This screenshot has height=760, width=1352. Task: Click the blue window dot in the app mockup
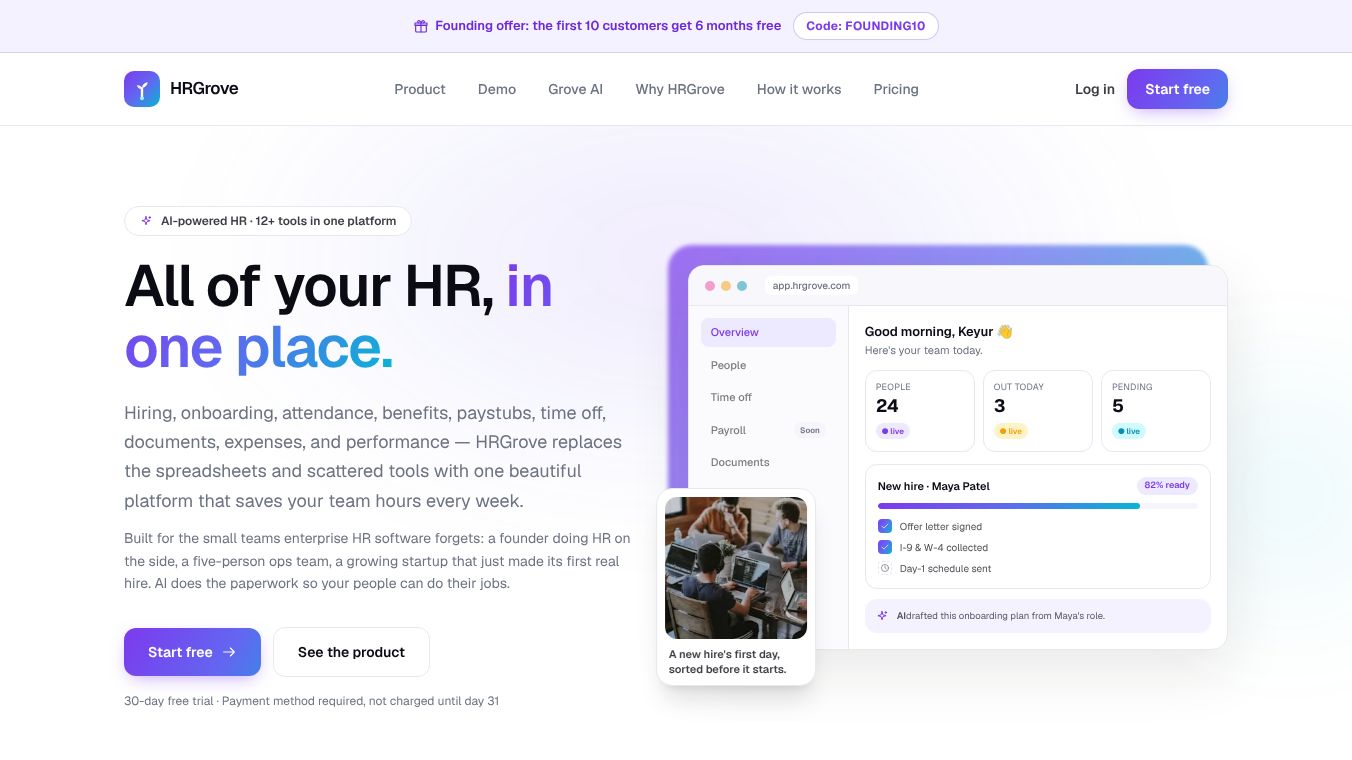coord(742,286)
